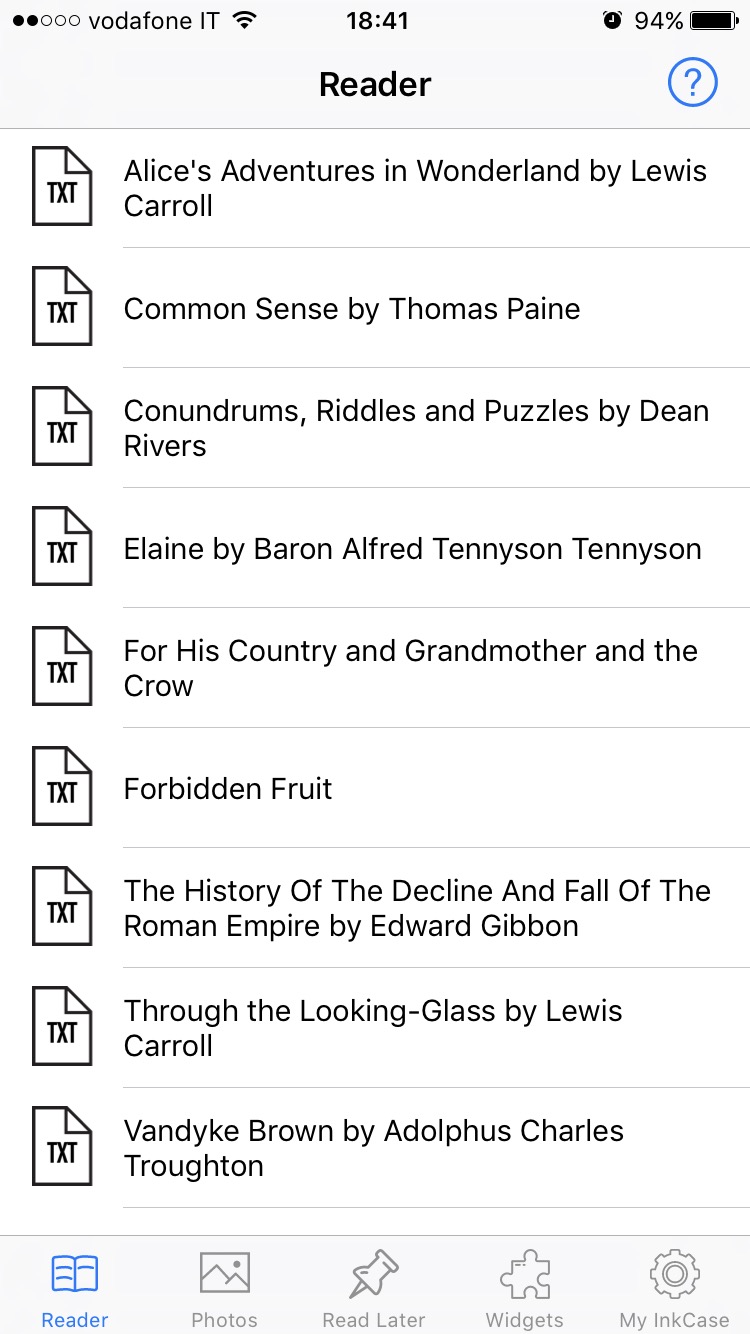Screen dimensions: 750x1334
Task: Open the Widgets tab
Action: coord(524,1289)
